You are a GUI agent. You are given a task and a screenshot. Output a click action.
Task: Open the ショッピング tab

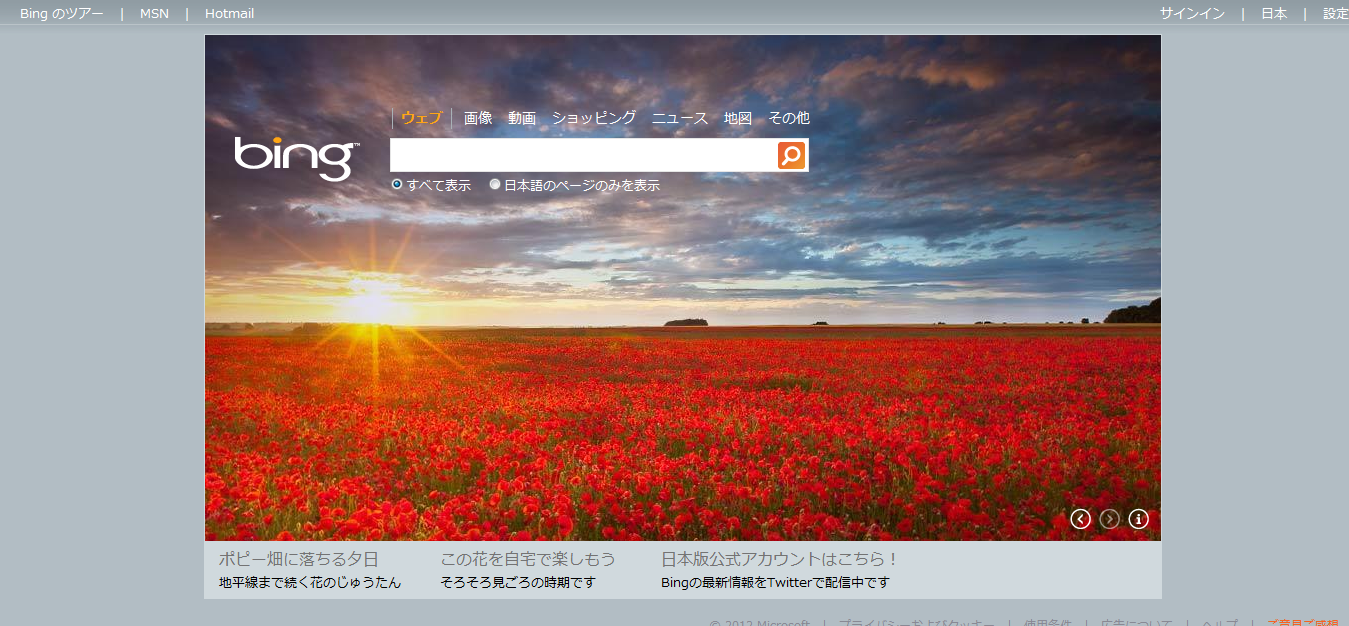coord(594,118)
